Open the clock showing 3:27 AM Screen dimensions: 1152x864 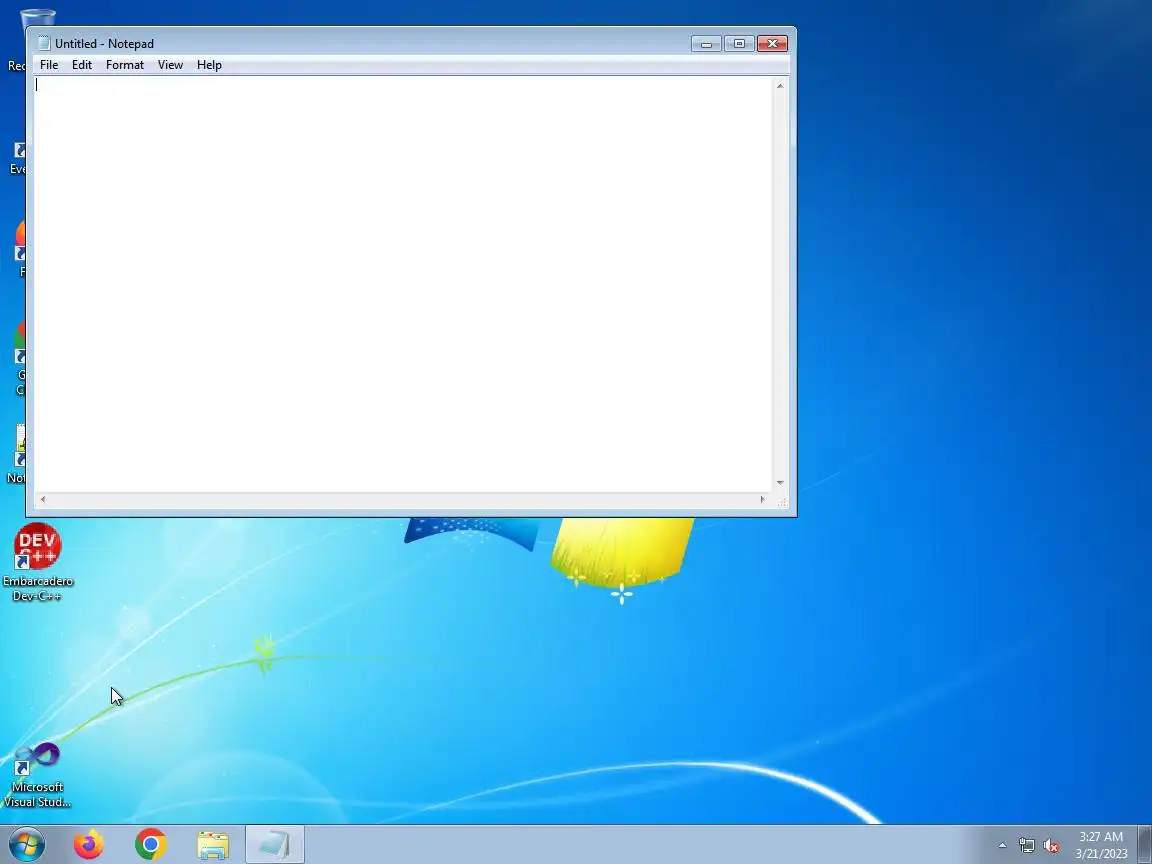click(1101, 845)
